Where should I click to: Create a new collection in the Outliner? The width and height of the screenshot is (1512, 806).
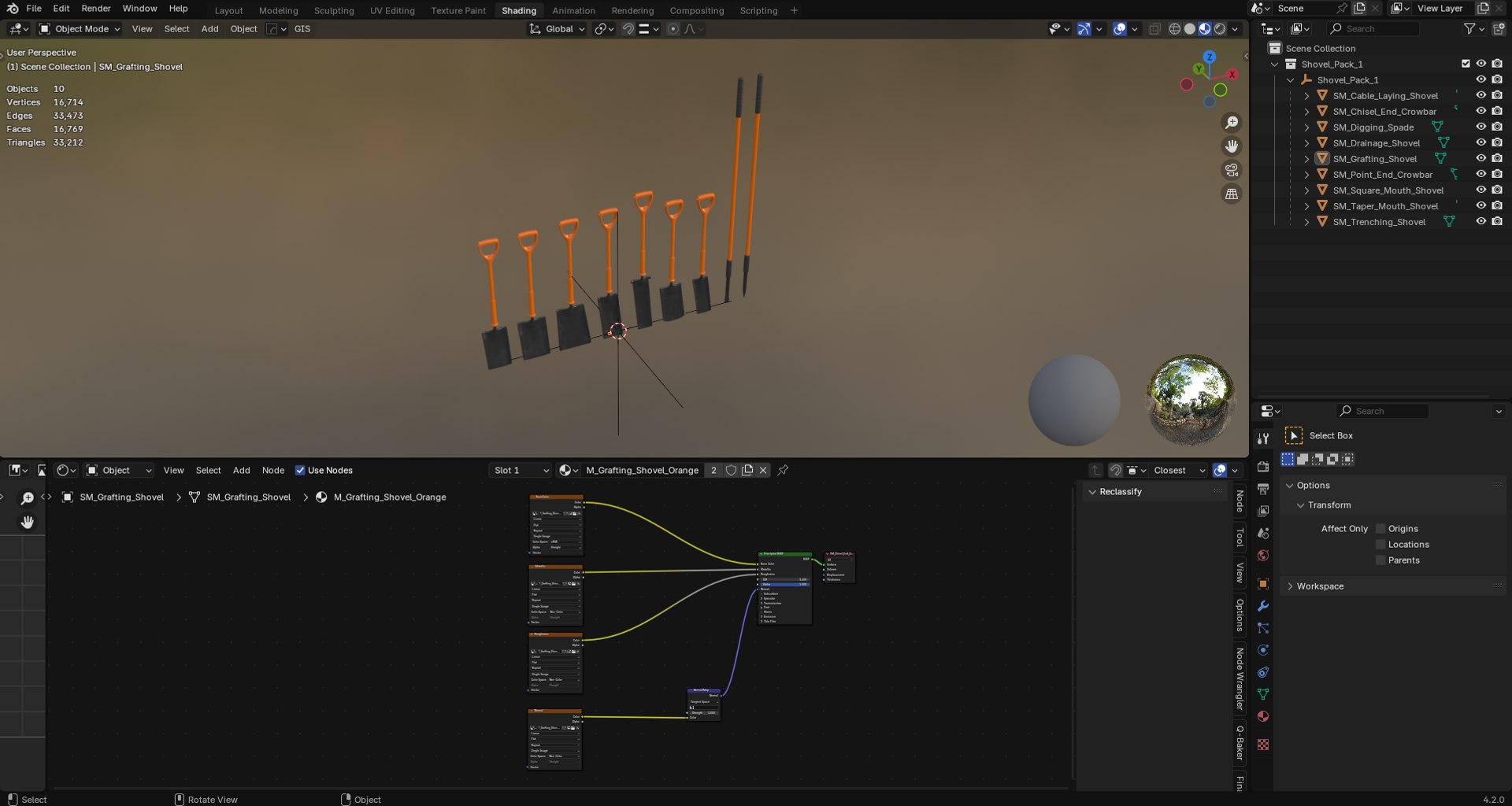point(1499,29)
